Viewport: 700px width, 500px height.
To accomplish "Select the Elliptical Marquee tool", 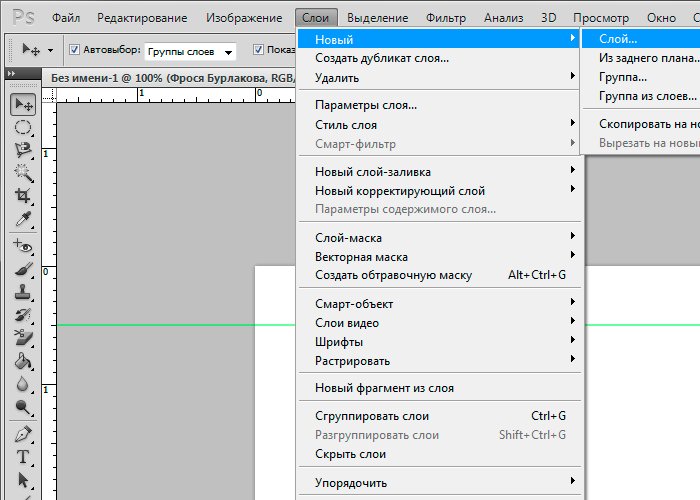I will 23,127.
